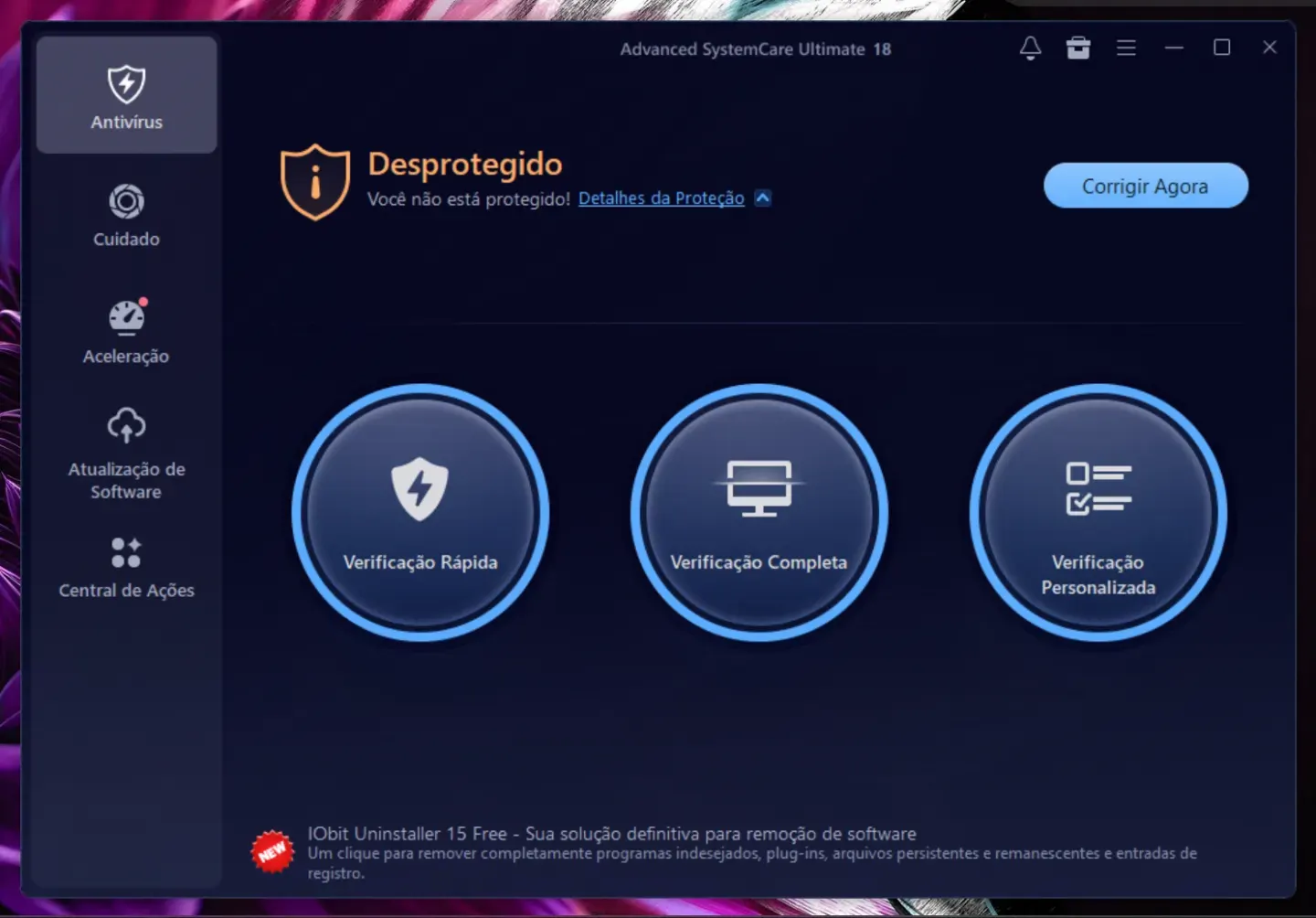This screenshot has height=918, width=1316.
Task: Open Atualização de Software in the sidebar
Action: click(x=126, y=454)
